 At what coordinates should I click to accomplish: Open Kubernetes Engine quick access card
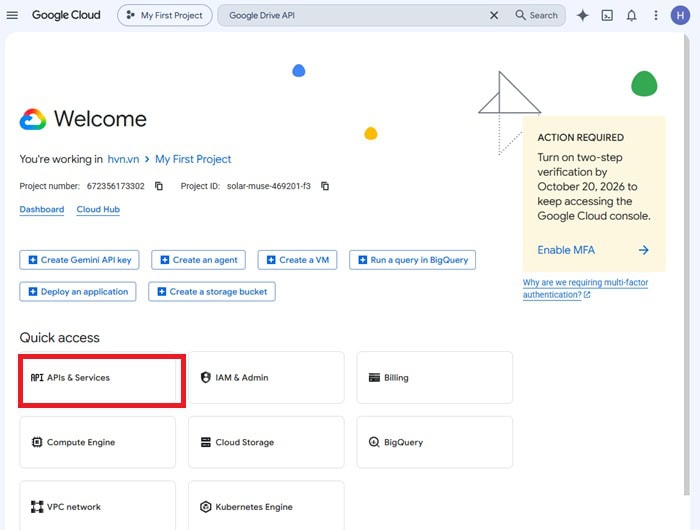tap(266, 506)
